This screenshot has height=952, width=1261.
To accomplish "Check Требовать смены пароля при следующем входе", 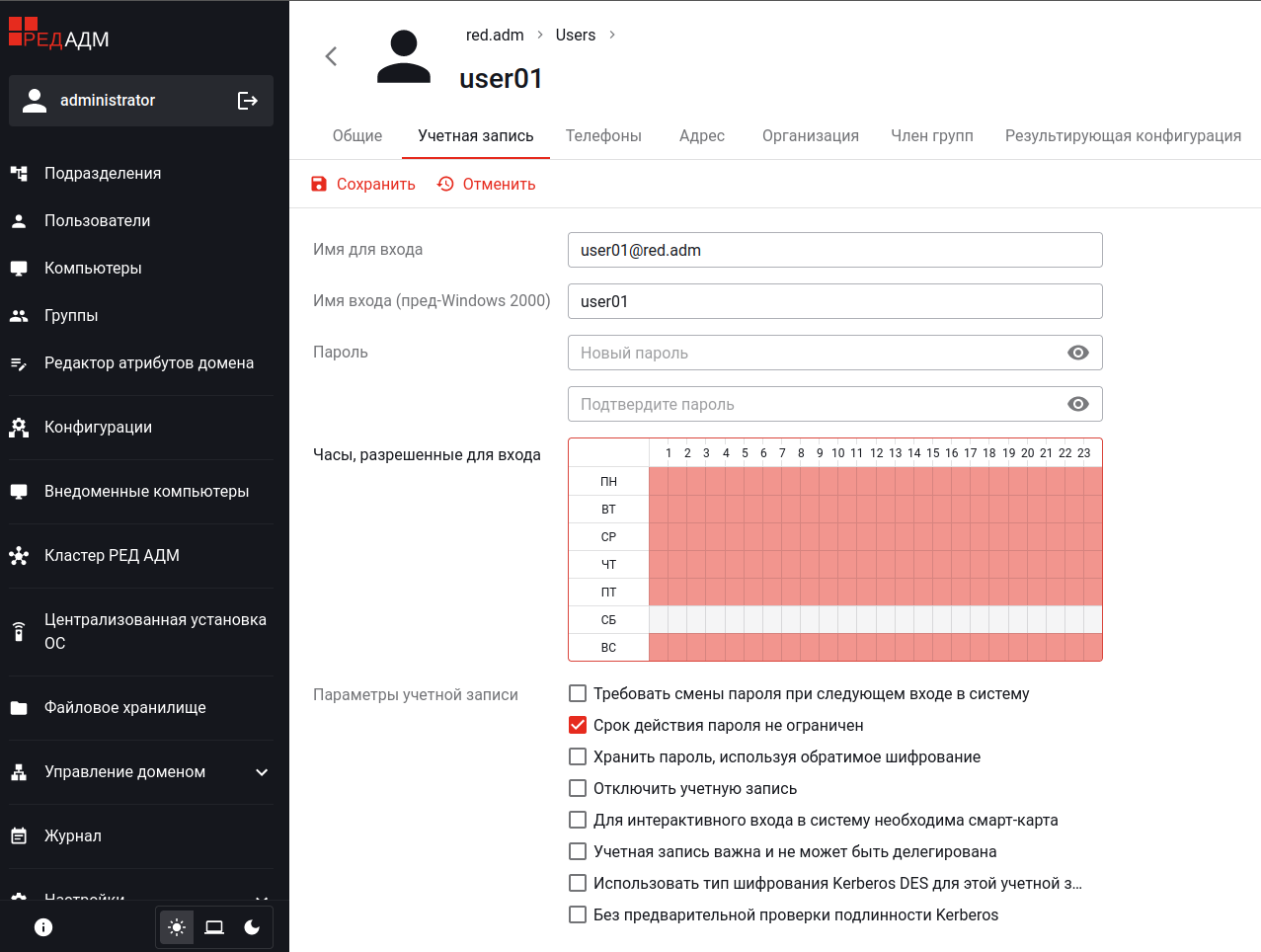I will click(x=578, y=693).
